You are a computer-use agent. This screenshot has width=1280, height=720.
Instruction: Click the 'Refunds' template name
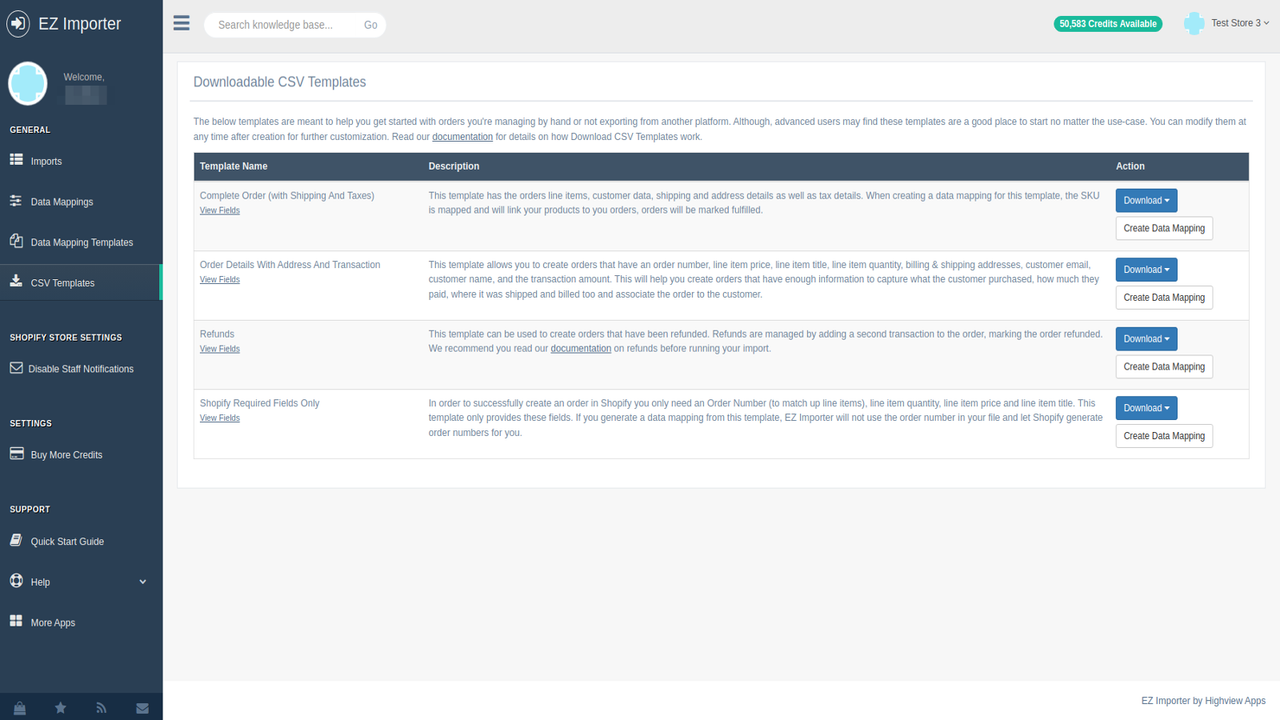(x=217, y=334)
